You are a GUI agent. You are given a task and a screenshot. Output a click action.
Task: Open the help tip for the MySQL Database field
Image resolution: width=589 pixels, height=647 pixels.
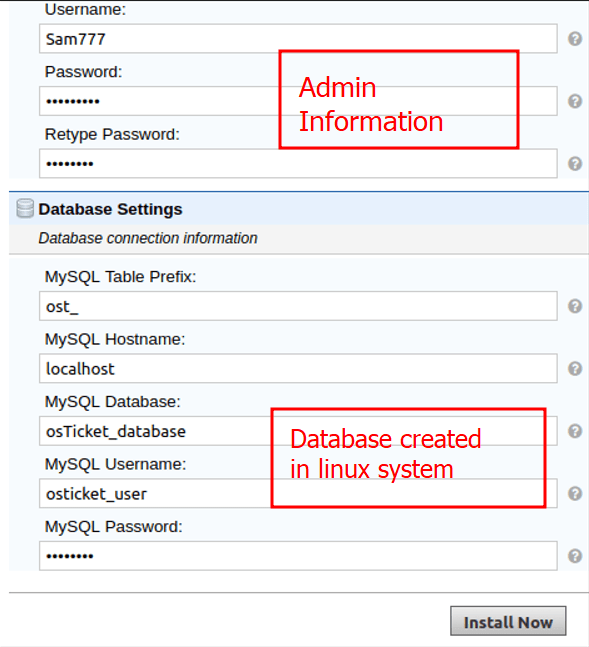point(575,431)
